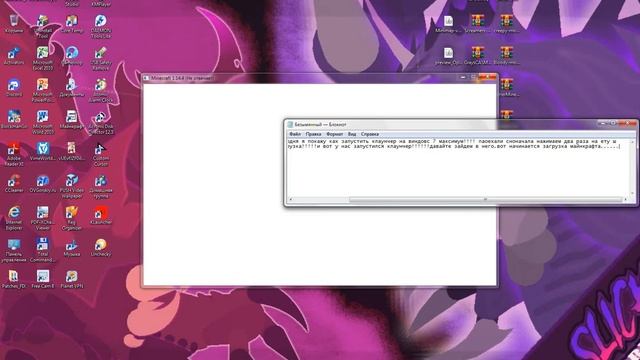This screenshot has width=640, height=360.
Task: Select the GraysCASM archive on desktop
Action: click(477, 56)
